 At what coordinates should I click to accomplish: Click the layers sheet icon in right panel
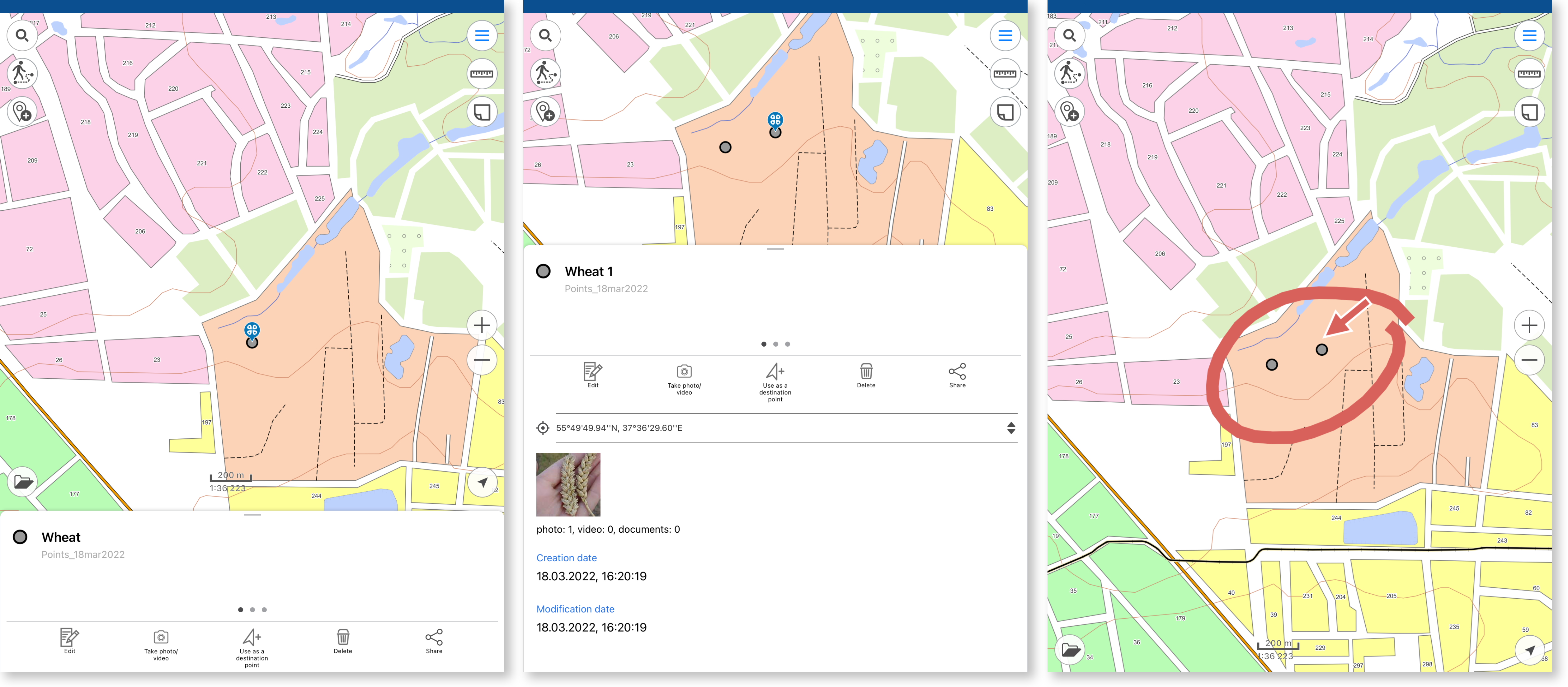pos(1529,112)
